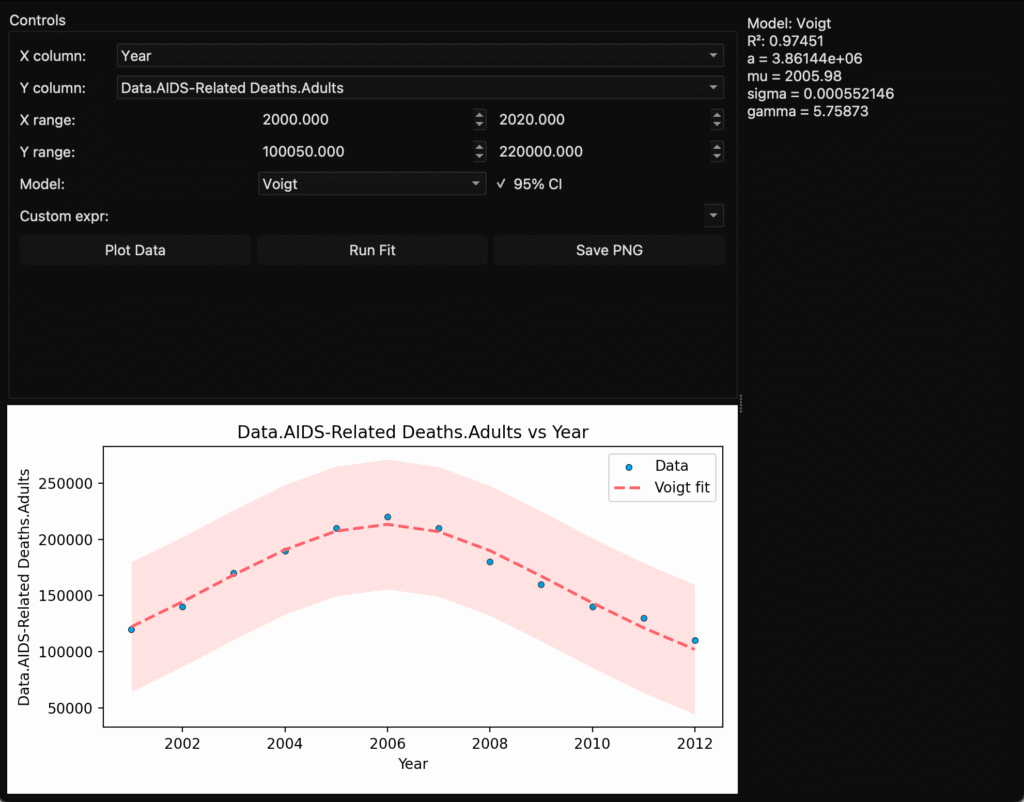
Task: Increase Y range minimum with up arrow
Action: pyautogui.click(x=480, y=147)
